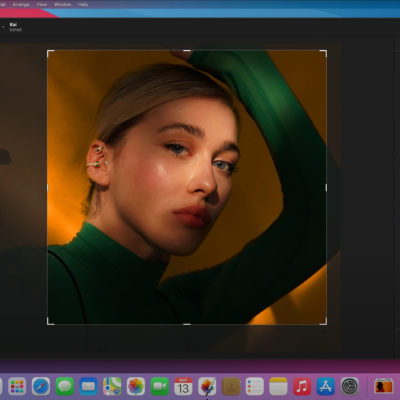400x400 pixels.
Task: Open the portrait thumbnail in dock
Action: point(384,386)
